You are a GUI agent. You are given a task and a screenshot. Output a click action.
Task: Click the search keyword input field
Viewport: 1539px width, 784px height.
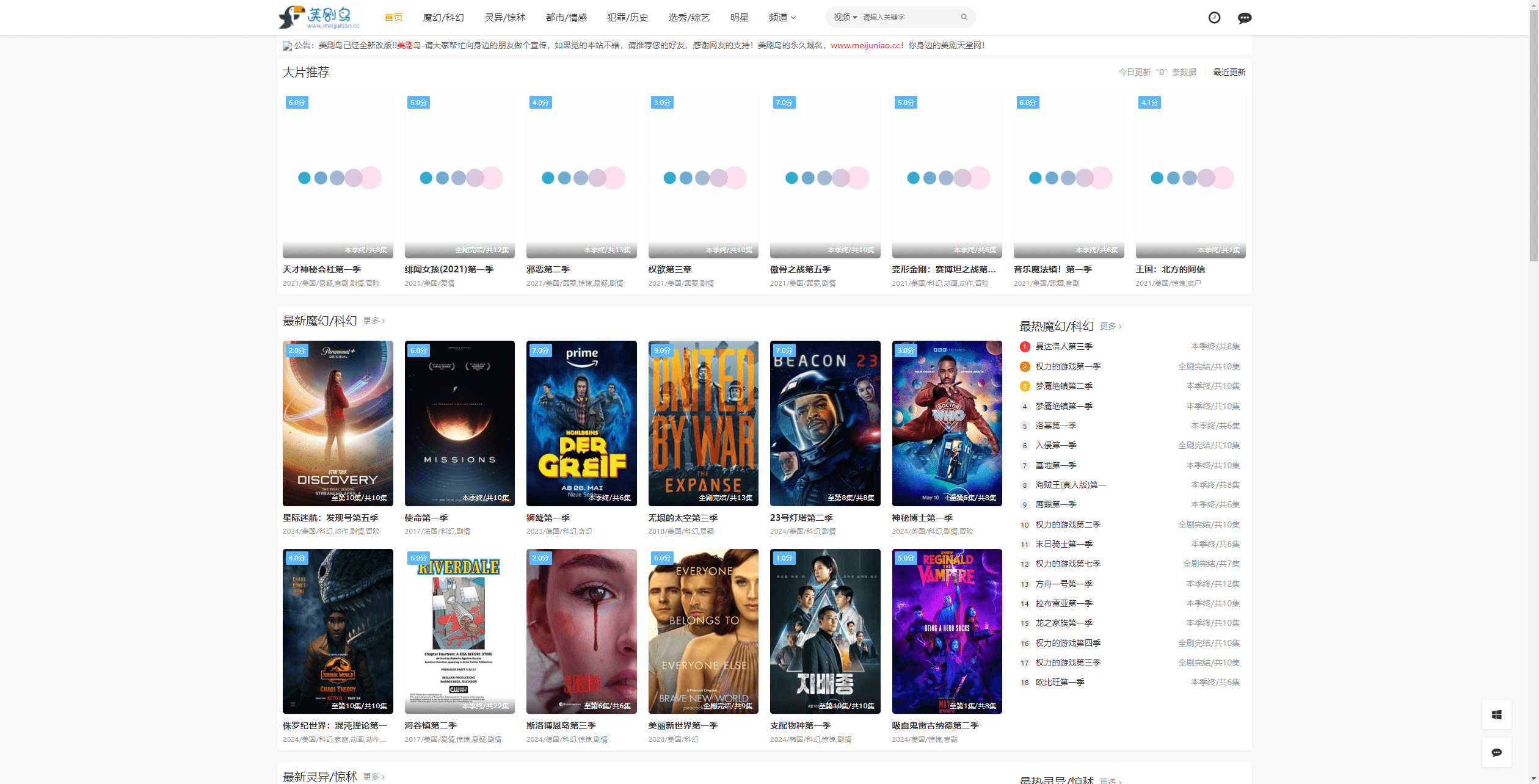(909, 17)
